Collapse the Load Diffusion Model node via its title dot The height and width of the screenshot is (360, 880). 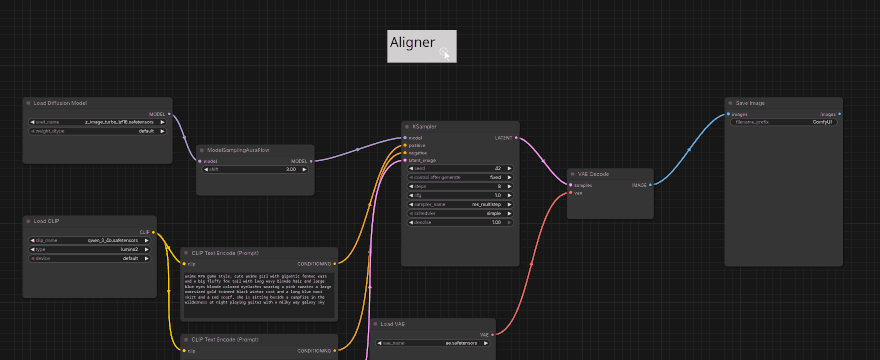tap(28, 103)
